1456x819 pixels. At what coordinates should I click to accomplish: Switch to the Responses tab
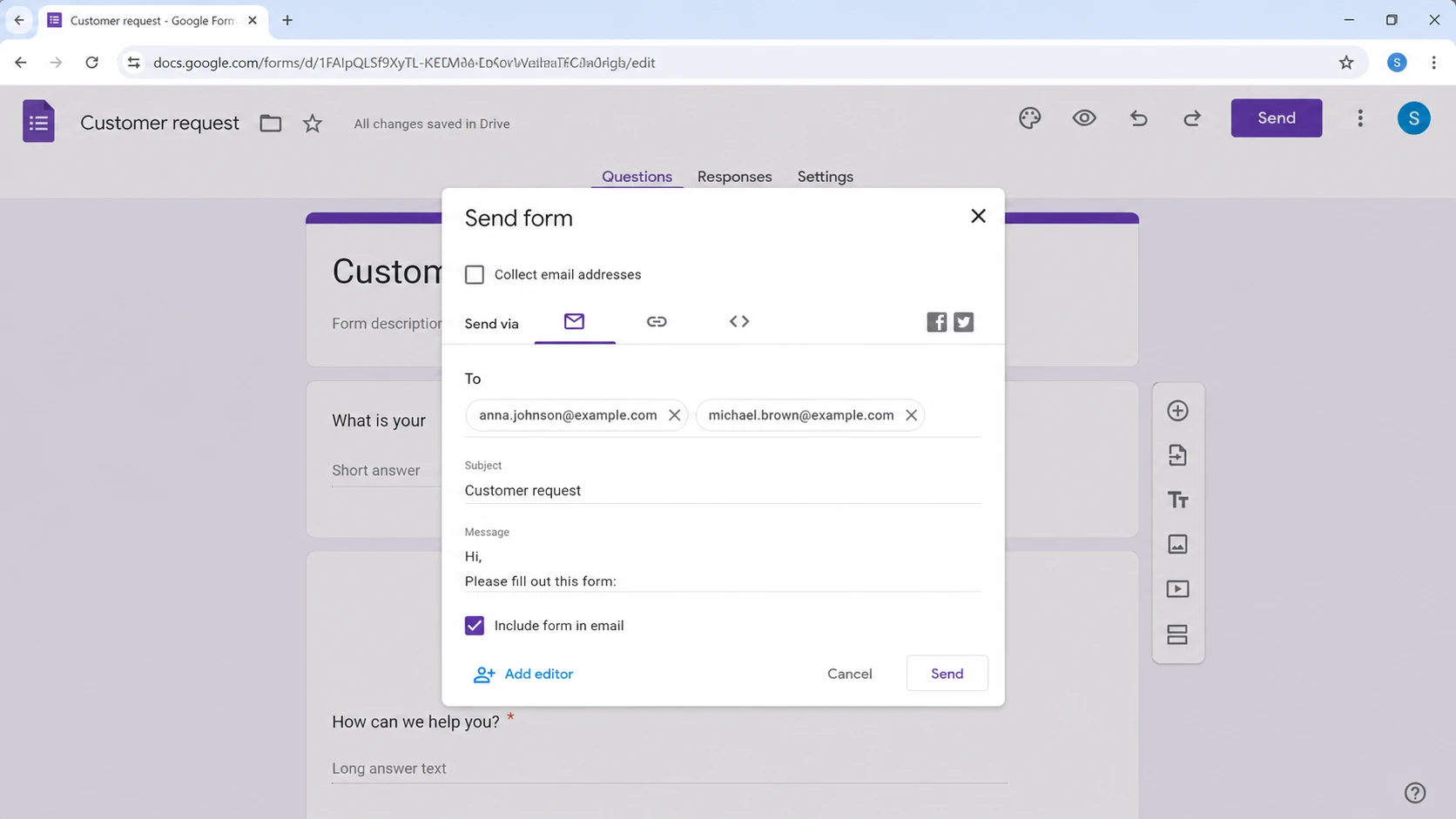coord(734,177)
